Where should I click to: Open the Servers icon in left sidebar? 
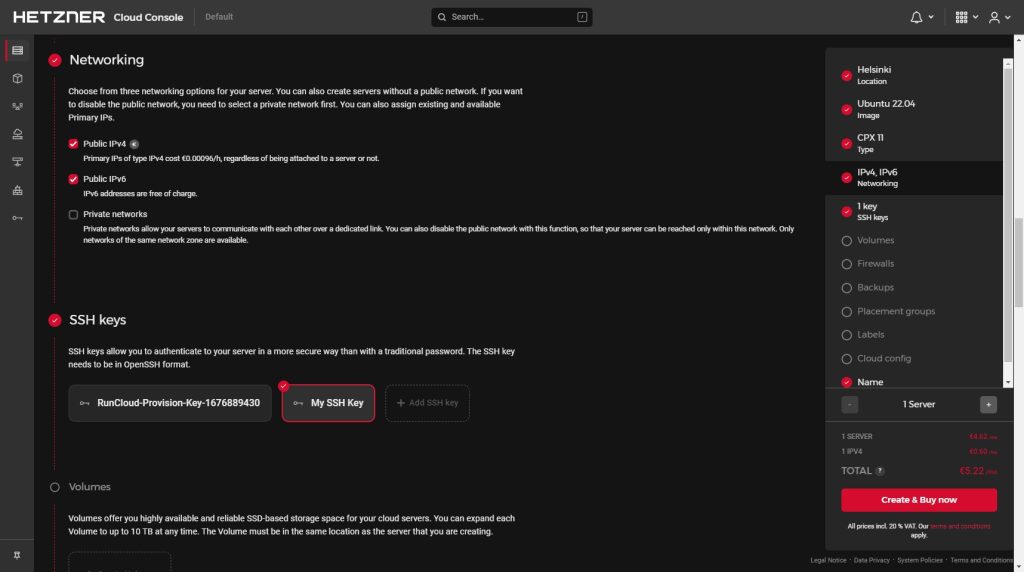[17, 50]
